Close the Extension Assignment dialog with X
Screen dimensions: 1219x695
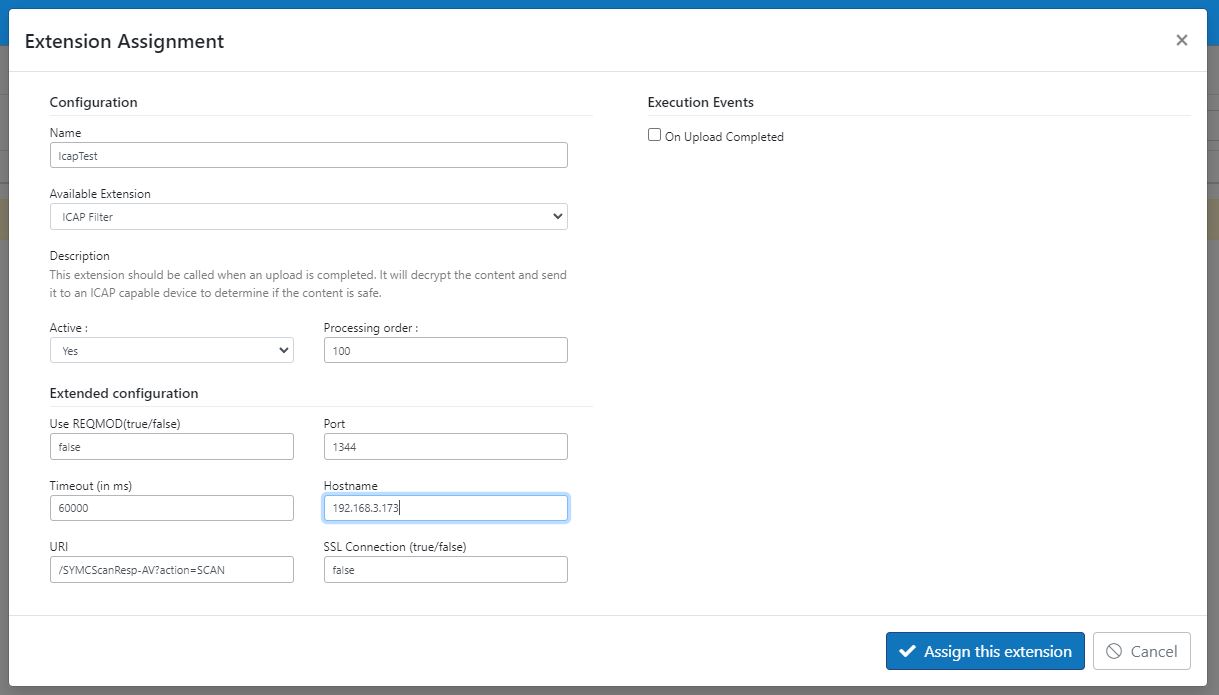[1181, 40]
